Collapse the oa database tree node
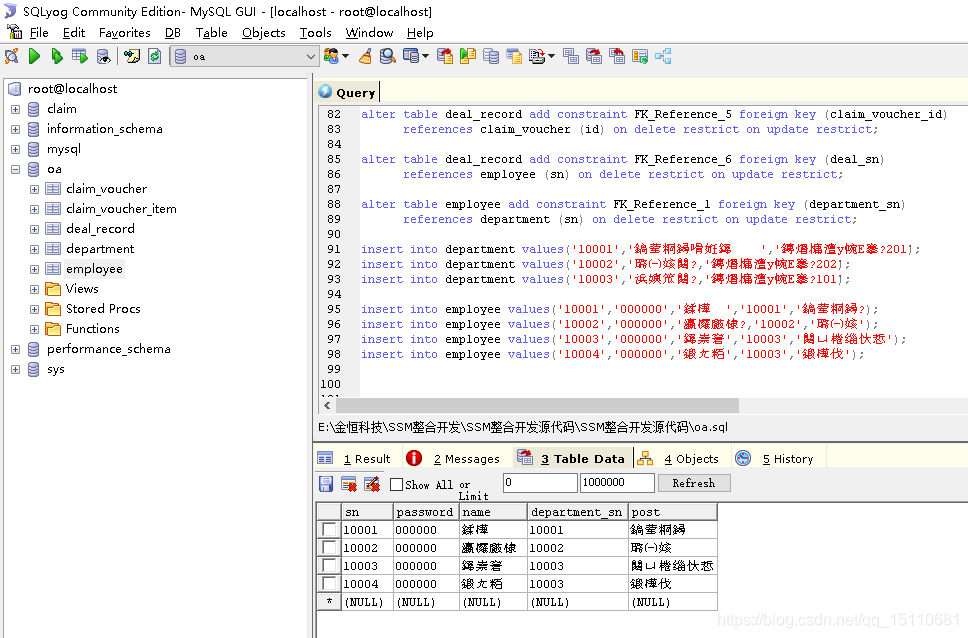 point(15,168)
